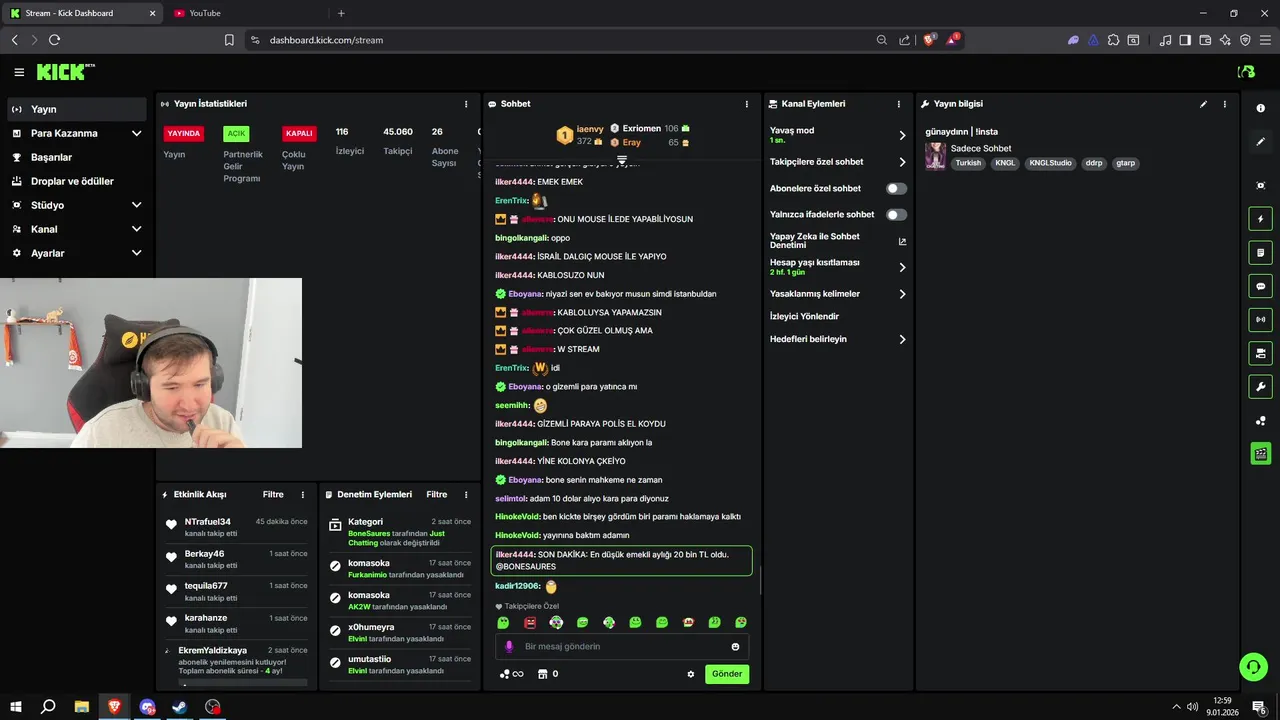The width and height of the screenshot is (1280, 720).
Task: Click the shop icon below message box
Action: (x=543, y=674)
